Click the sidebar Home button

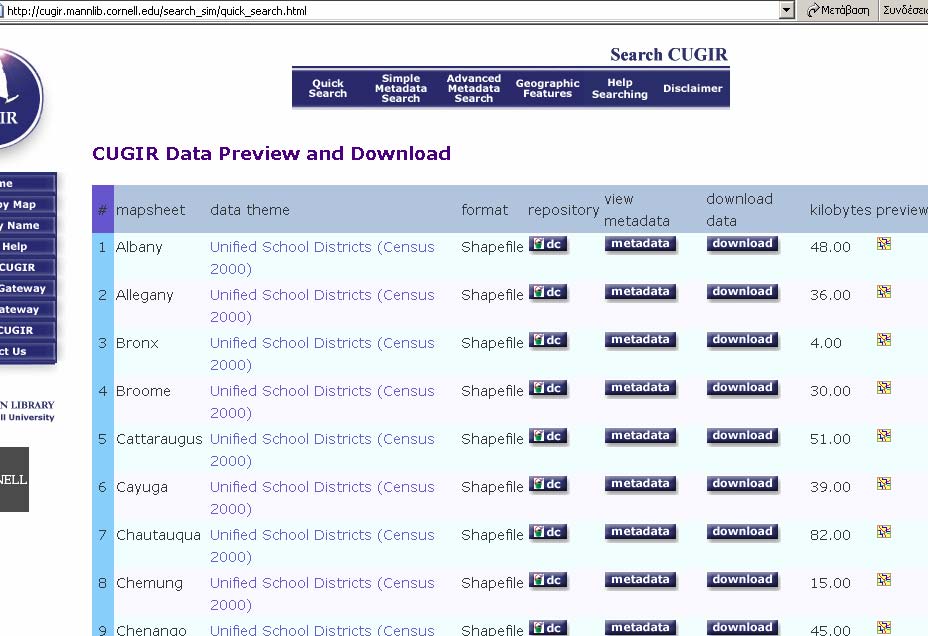pyautogui.click(x=28, y=183)
